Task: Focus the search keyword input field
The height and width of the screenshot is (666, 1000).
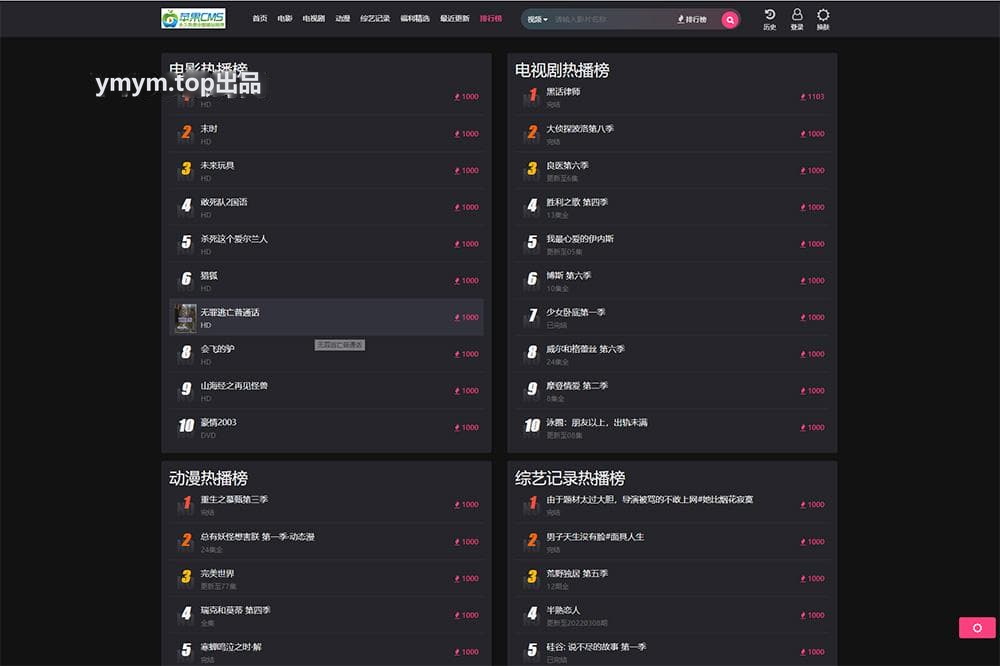Action: coord(612,20)
